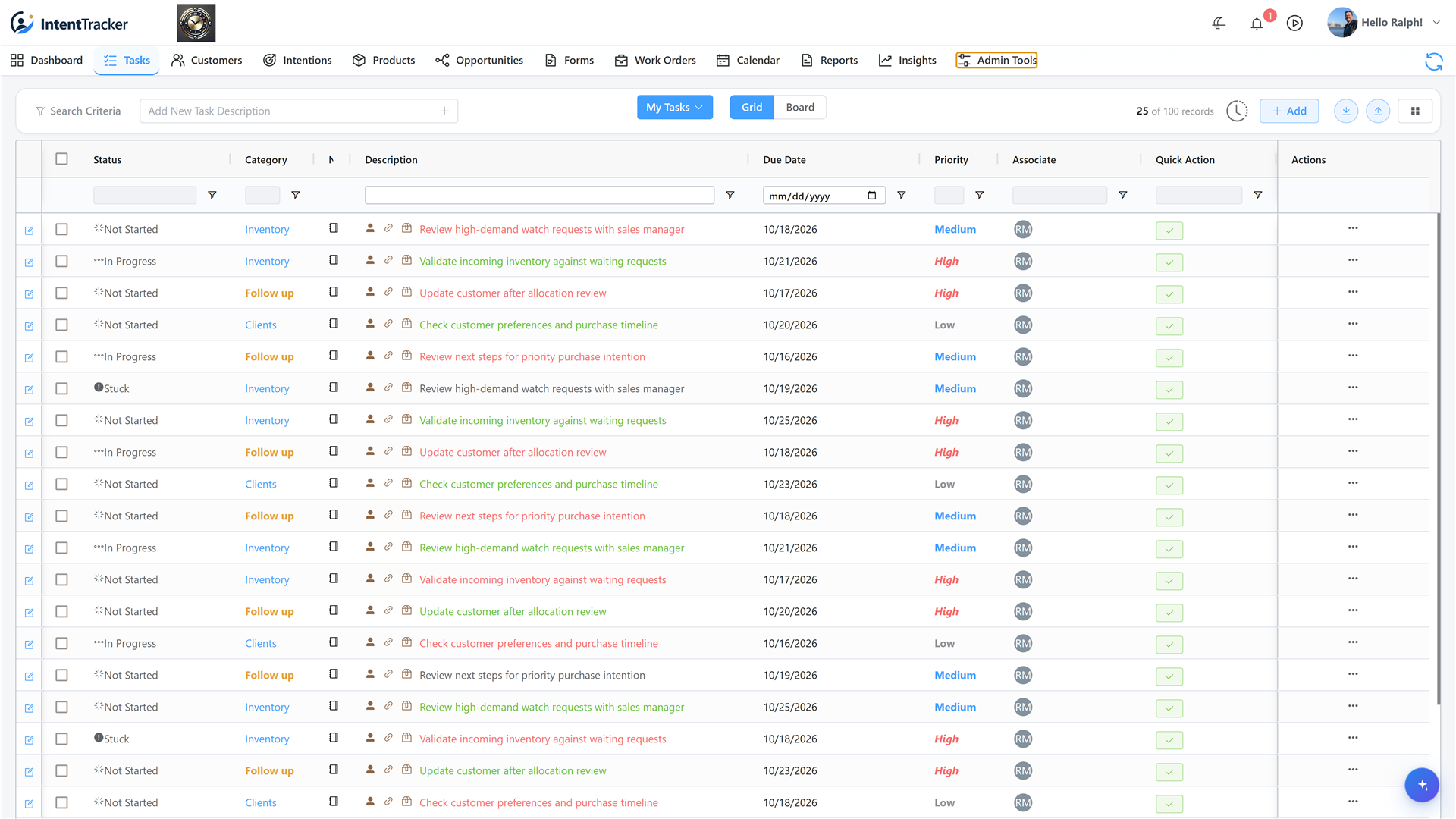The image size is (1456, 819).
Task: Click the Priority column filter funnel
Action: click(980, 196)
